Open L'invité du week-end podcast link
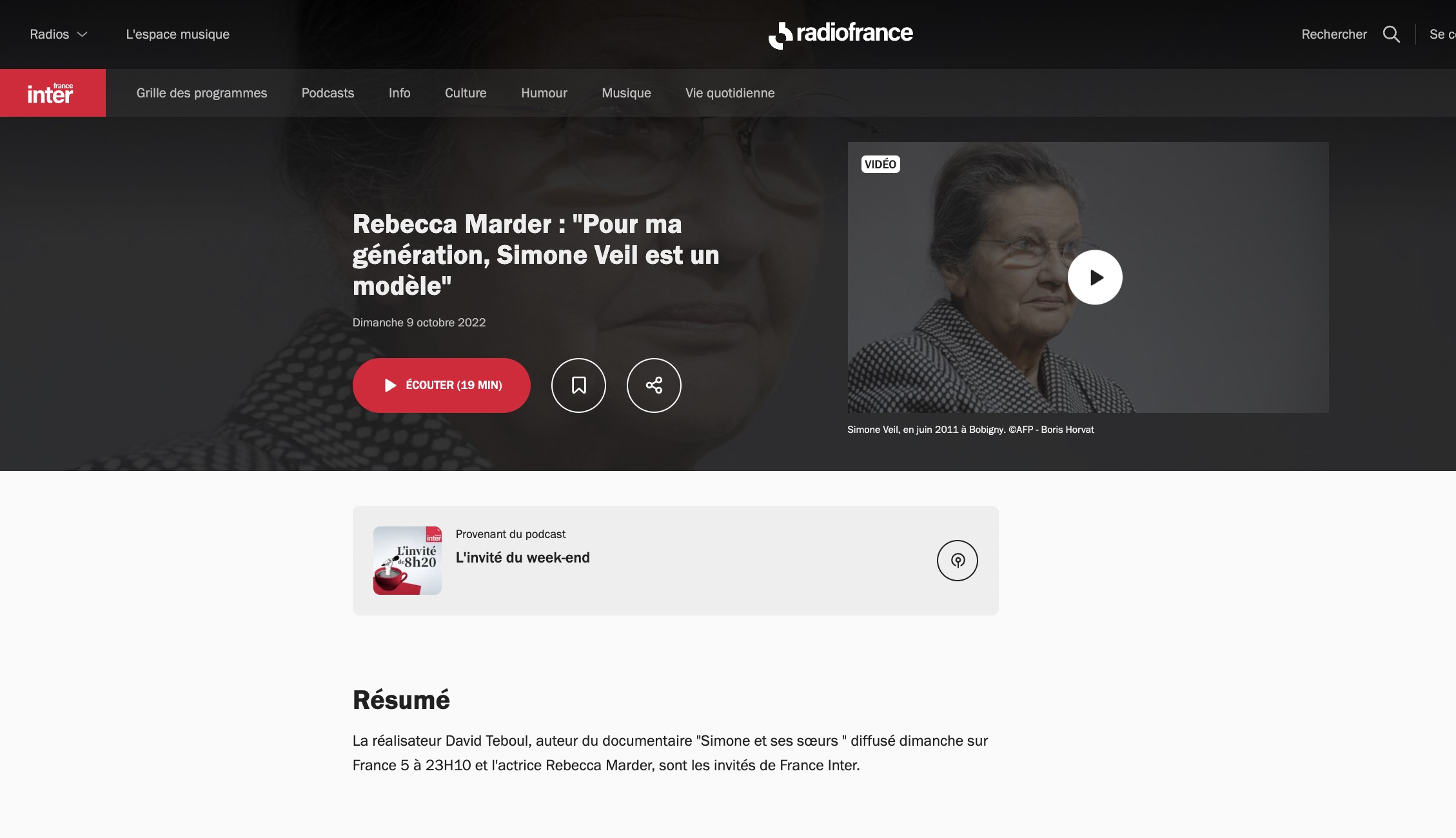 [522, 557]
